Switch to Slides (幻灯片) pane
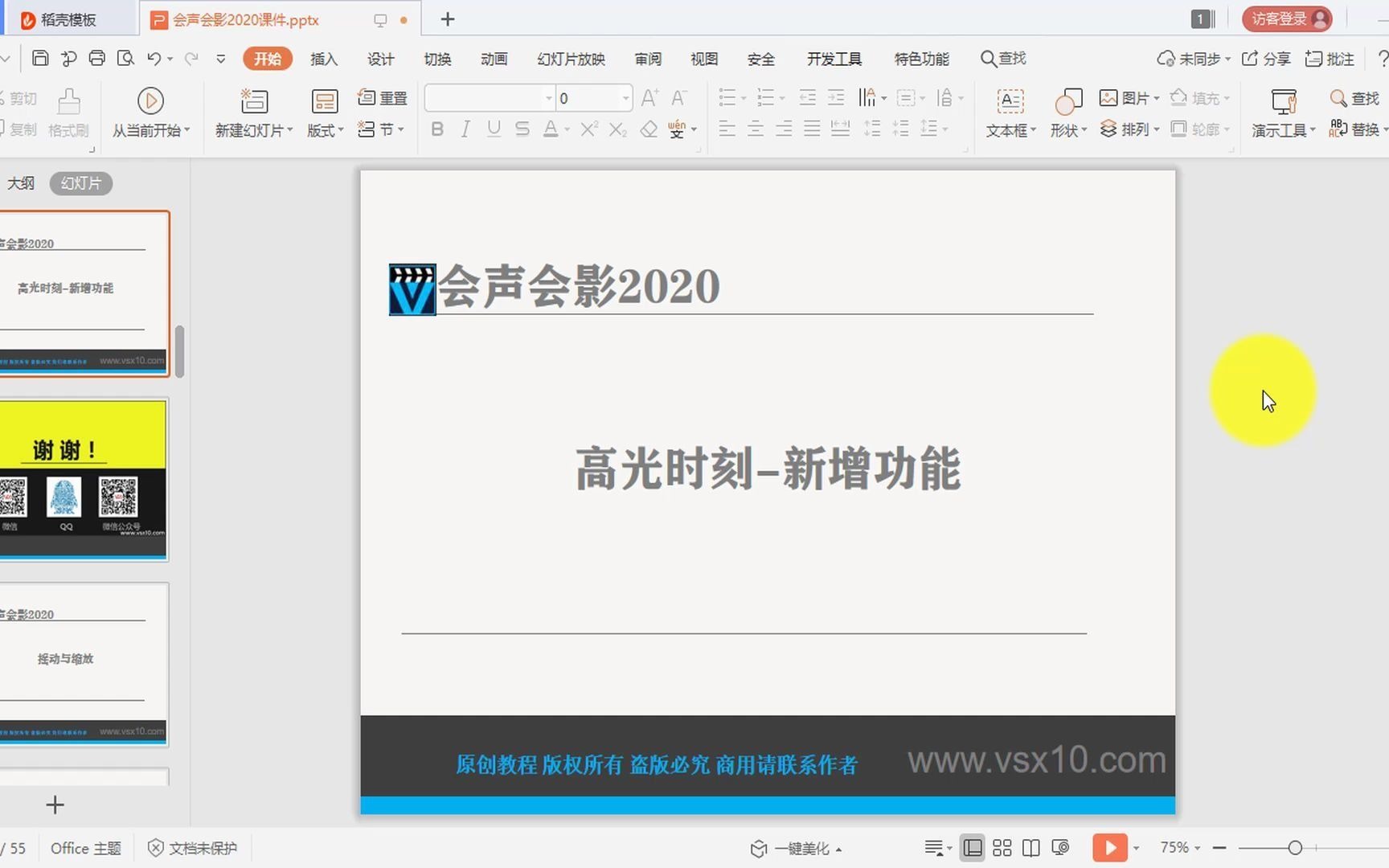This screenshot has width=1389, height=868. pyautogui.click(x=81, y=183)
